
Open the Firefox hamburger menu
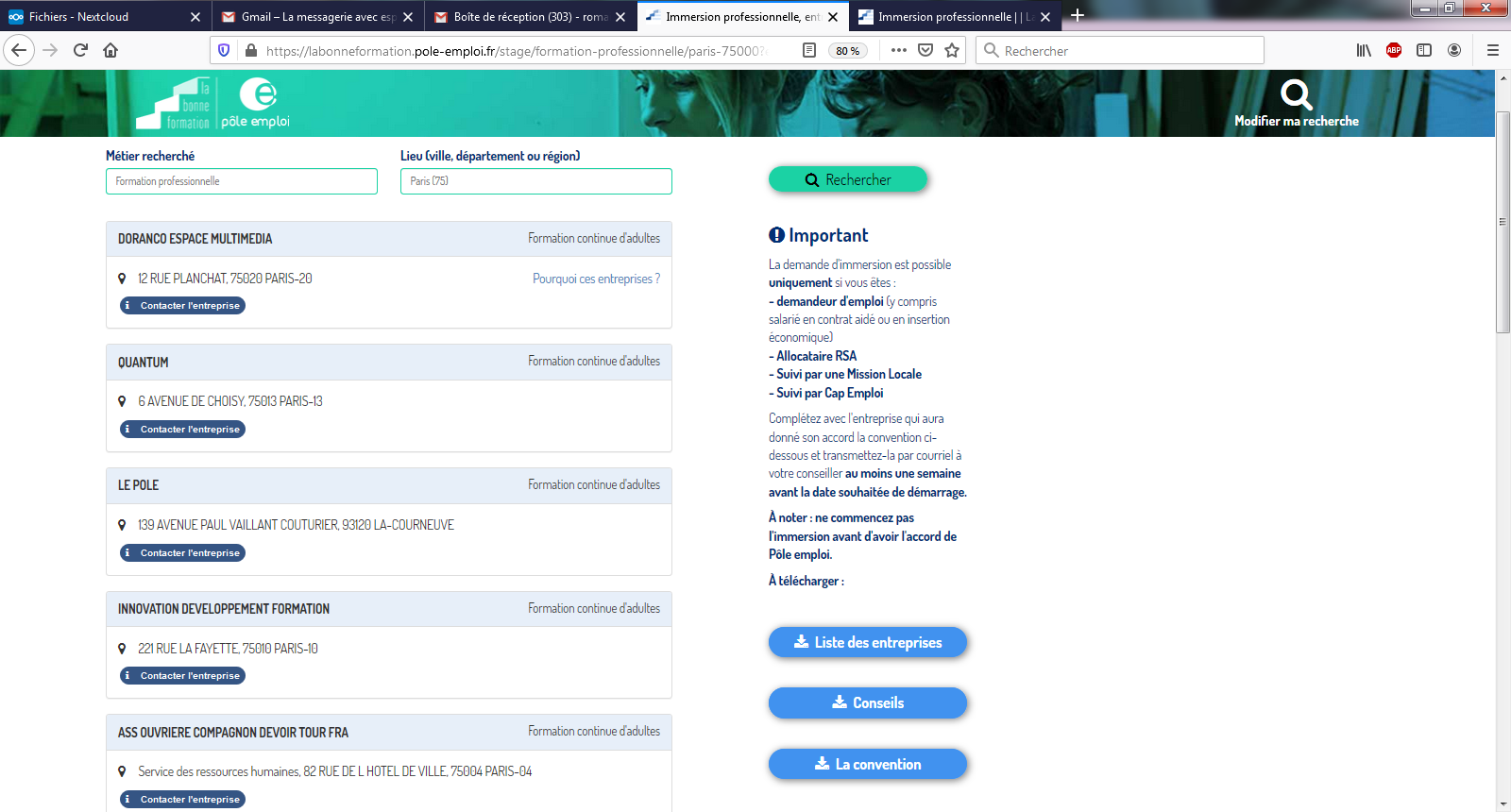pyautogui.click(x=1493, y=50)
